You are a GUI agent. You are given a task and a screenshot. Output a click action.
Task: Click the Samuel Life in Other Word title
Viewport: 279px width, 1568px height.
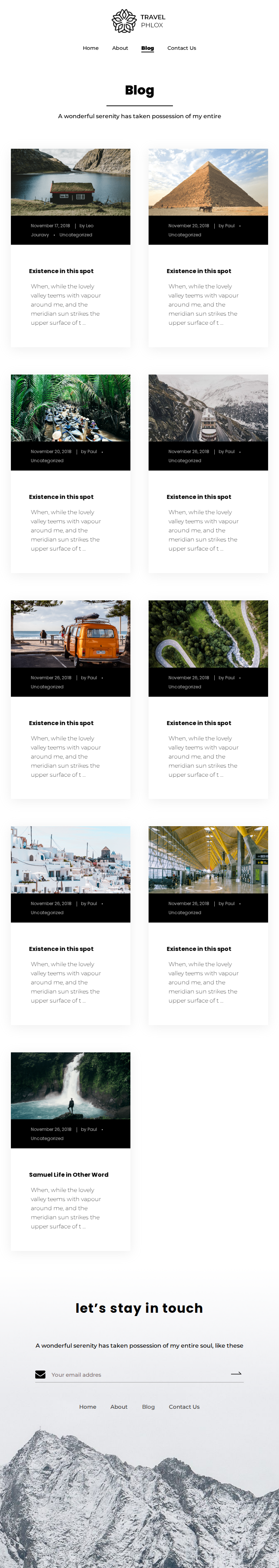tap(69, 1174)
